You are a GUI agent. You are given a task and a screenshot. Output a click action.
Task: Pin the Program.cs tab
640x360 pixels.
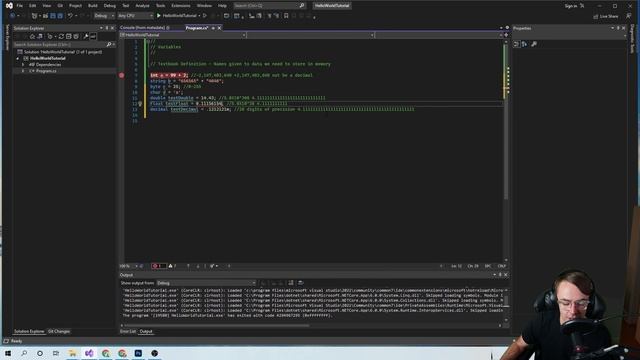(x=213, y=28)
